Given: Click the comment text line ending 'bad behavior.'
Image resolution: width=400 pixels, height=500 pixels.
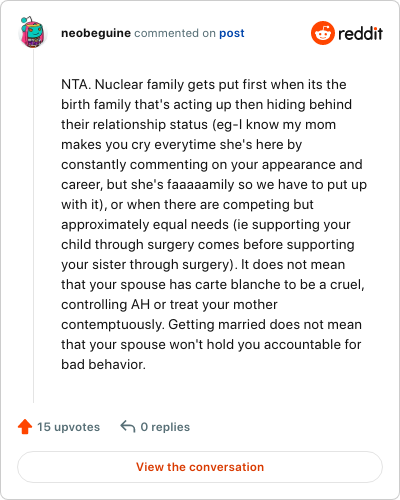Looking at the screenshot, I should (x=103, y=364).
